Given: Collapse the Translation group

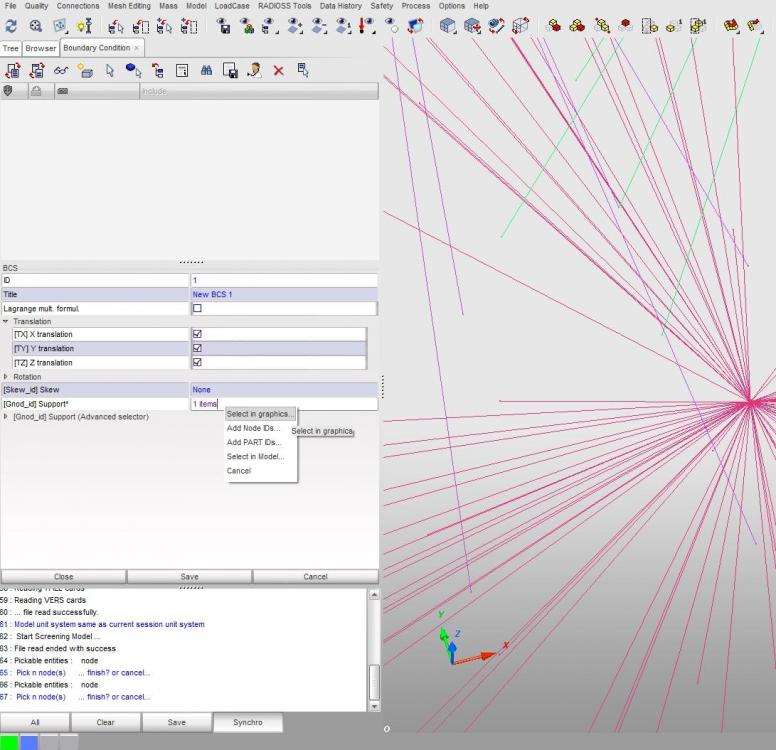Looking at the screenshot, I should coord(5,321).
